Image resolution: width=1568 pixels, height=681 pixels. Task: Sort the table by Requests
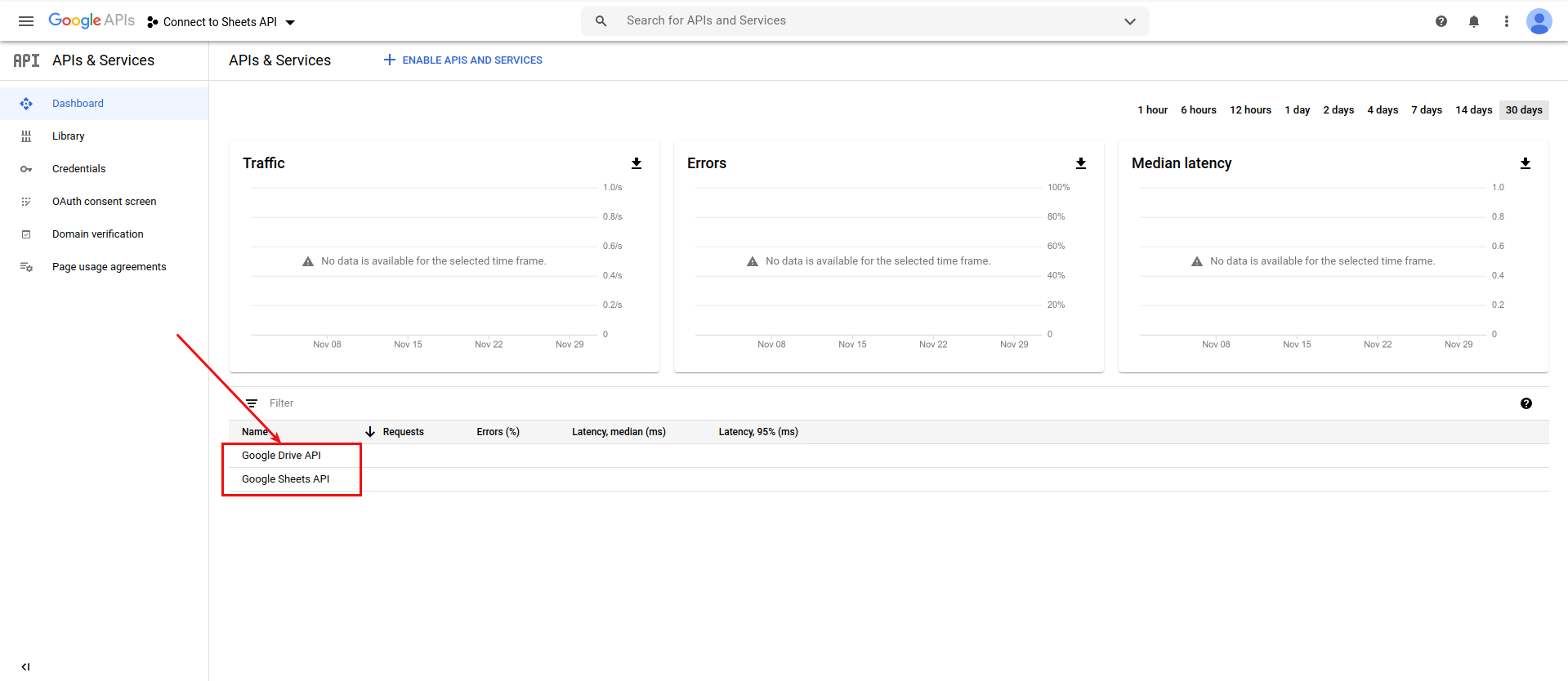click(404, 432)
